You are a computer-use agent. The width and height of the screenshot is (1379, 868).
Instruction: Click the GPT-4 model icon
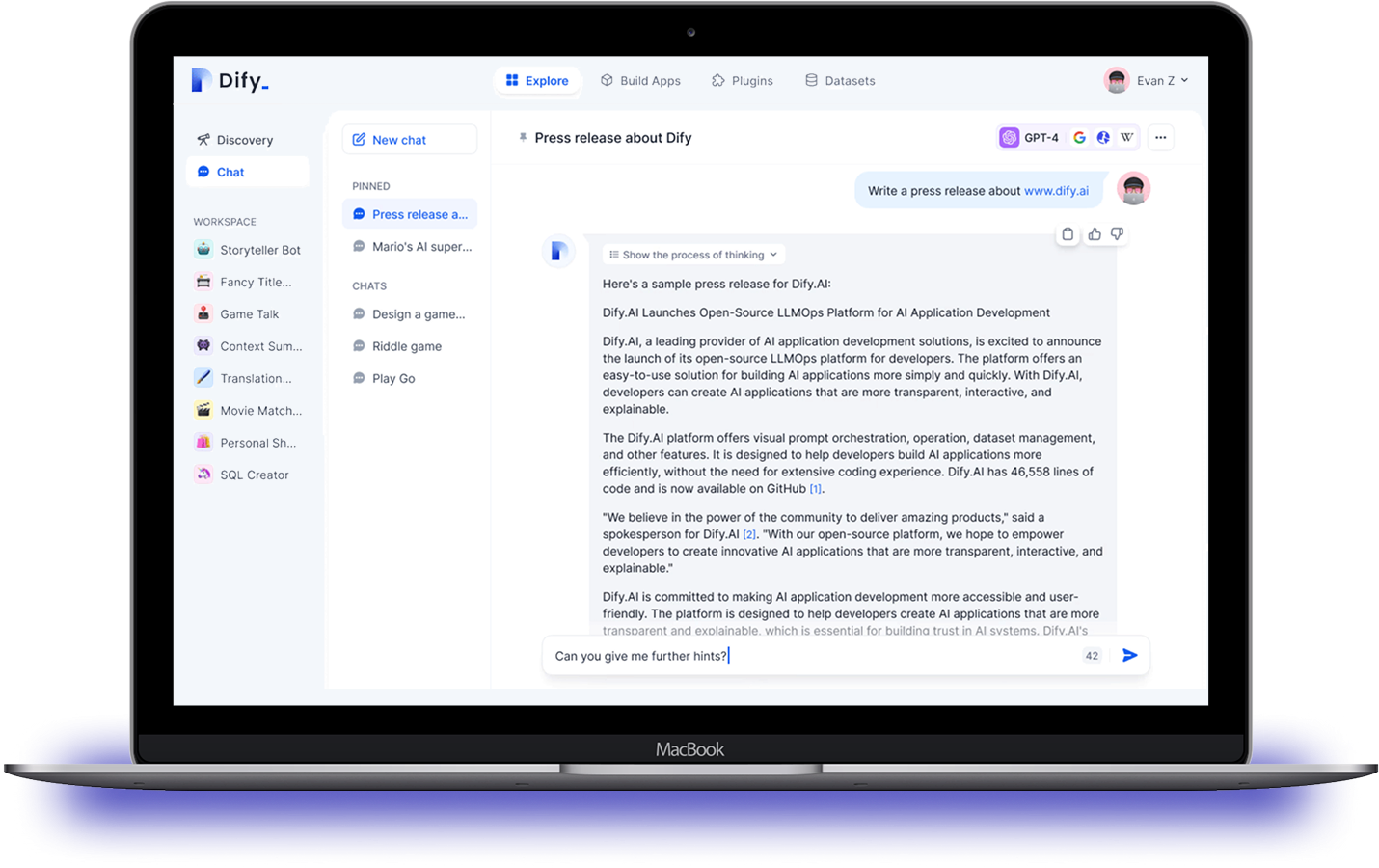point(1009,138)
